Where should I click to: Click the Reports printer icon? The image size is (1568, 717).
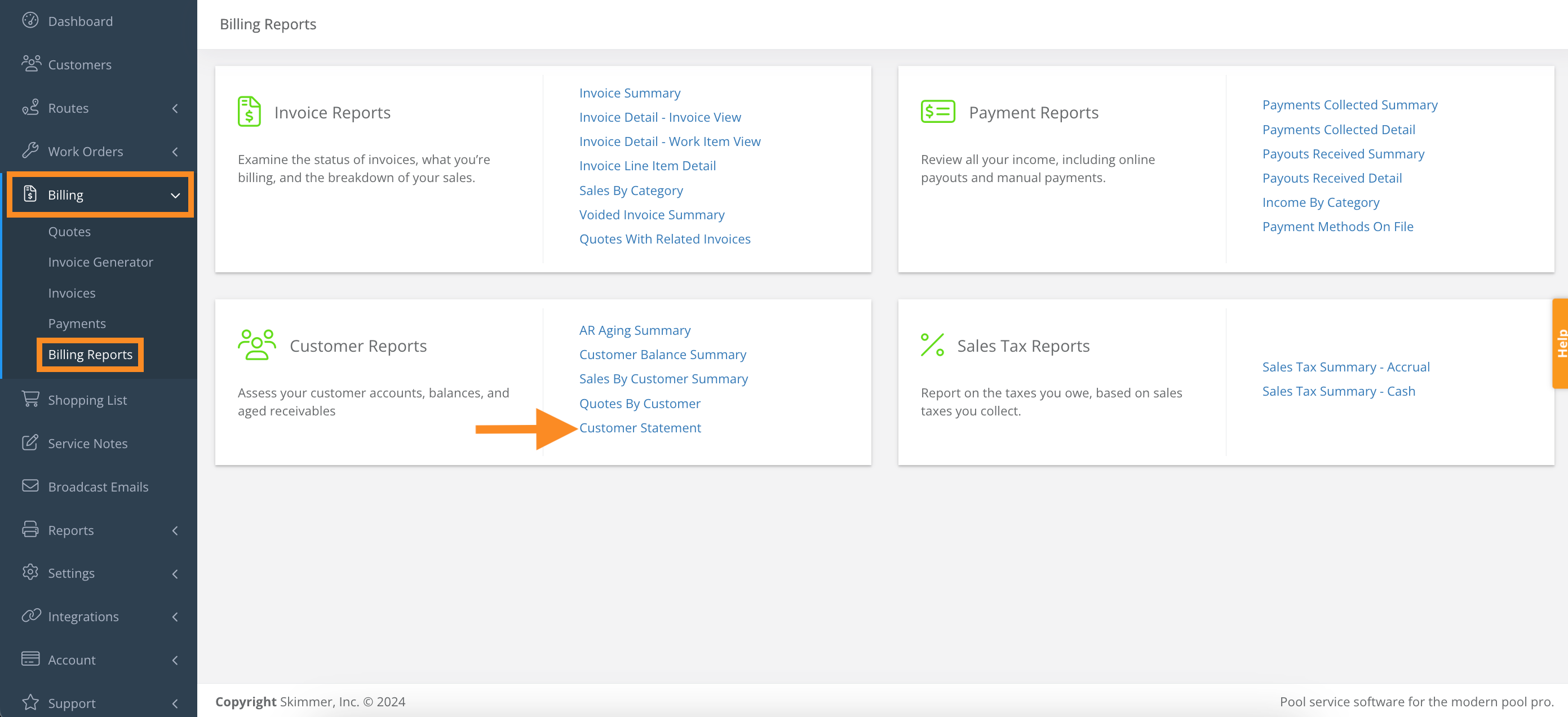(30, 529)
